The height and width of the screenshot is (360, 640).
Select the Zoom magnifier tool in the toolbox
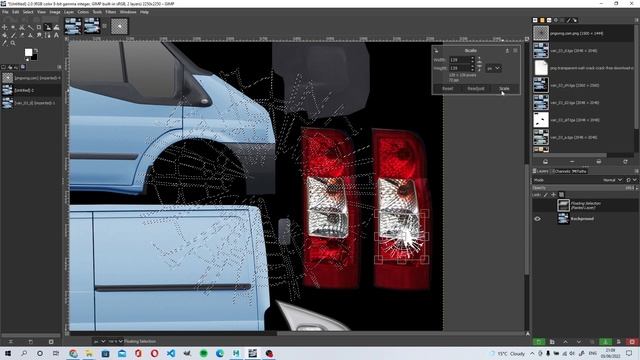[13, 43]
